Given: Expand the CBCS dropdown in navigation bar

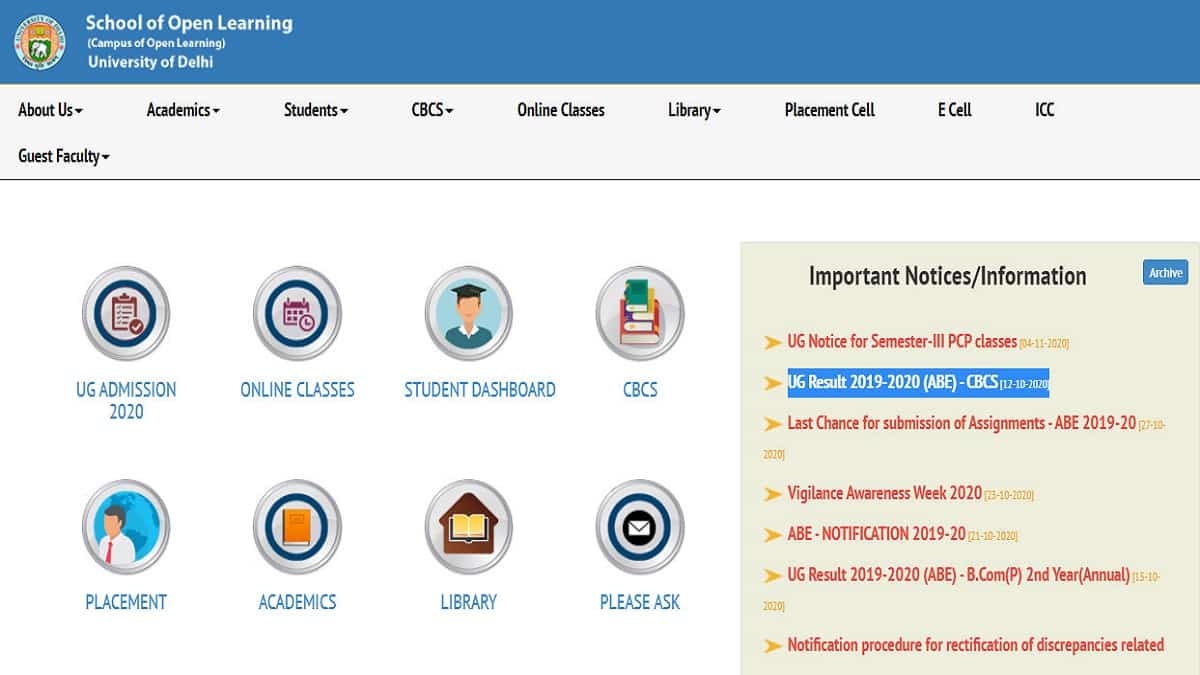Looking at the screenshot, I should [x=432, y=110].
